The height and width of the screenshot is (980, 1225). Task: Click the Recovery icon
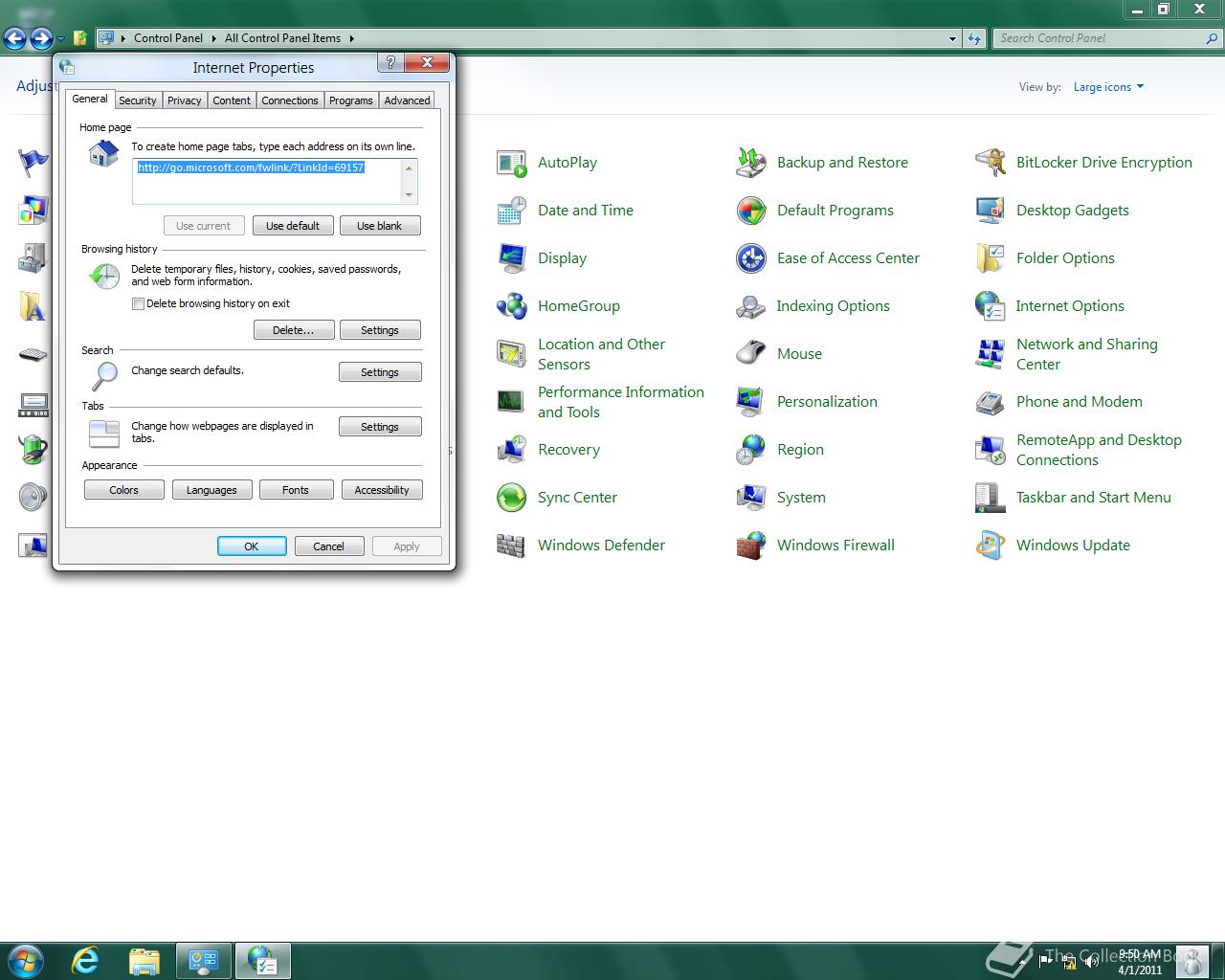(x=512, y=451)
